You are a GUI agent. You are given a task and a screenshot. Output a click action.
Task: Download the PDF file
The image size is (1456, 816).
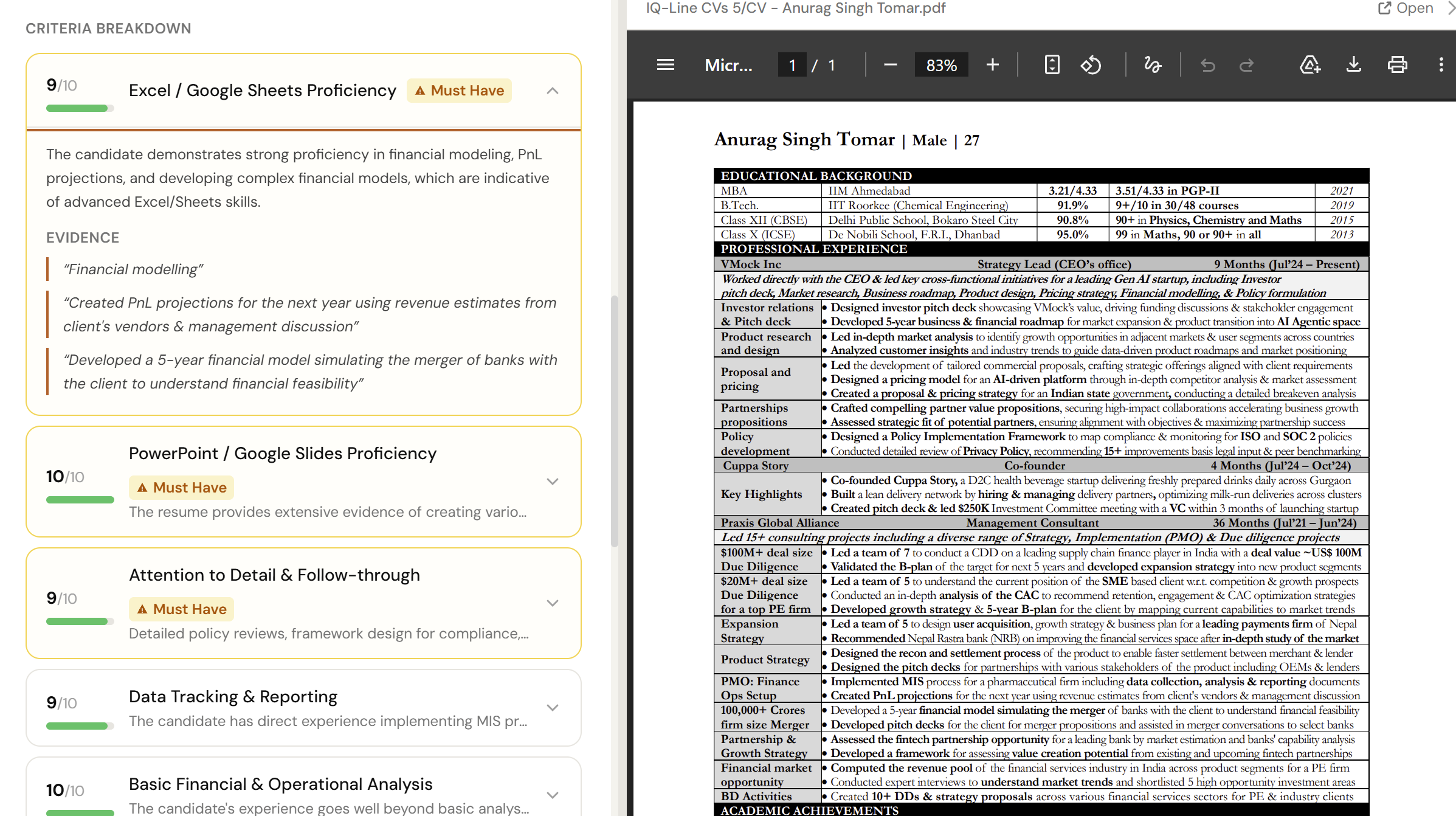(1354, 65)
